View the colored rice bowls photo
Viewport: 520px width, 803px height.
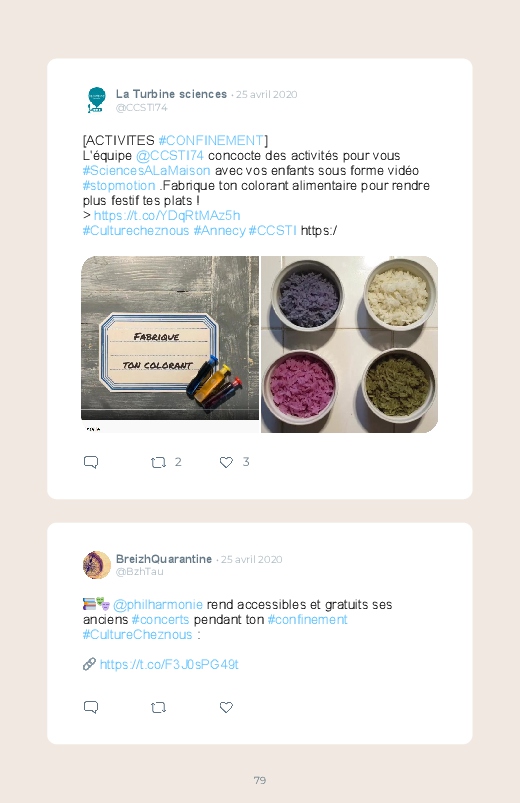point(349,344)
